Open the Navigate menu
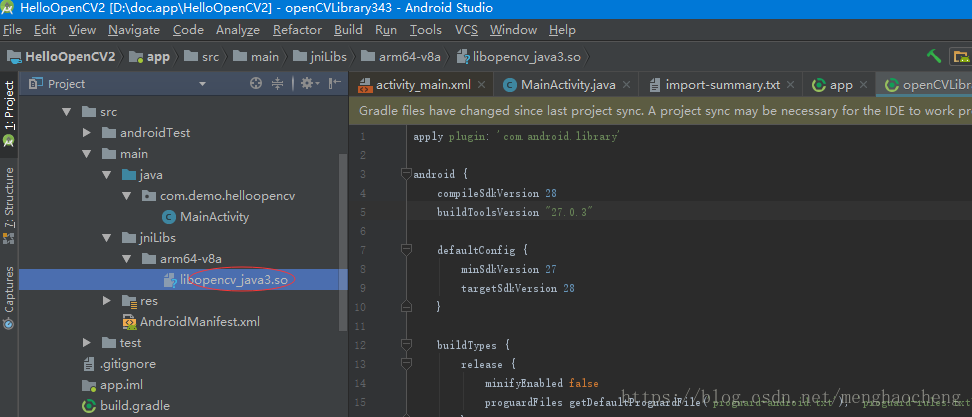The width and height of the screenshot is (972, 417). click(x=134, y=30)
